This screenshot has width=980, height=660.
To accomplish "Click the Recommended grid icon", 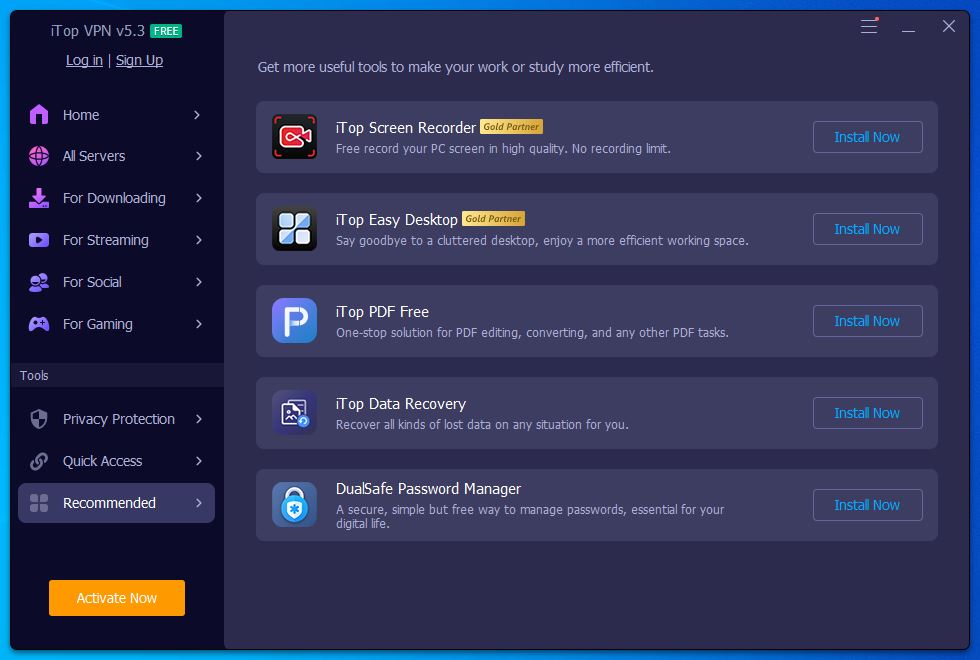I will click(x=39, y=503).
